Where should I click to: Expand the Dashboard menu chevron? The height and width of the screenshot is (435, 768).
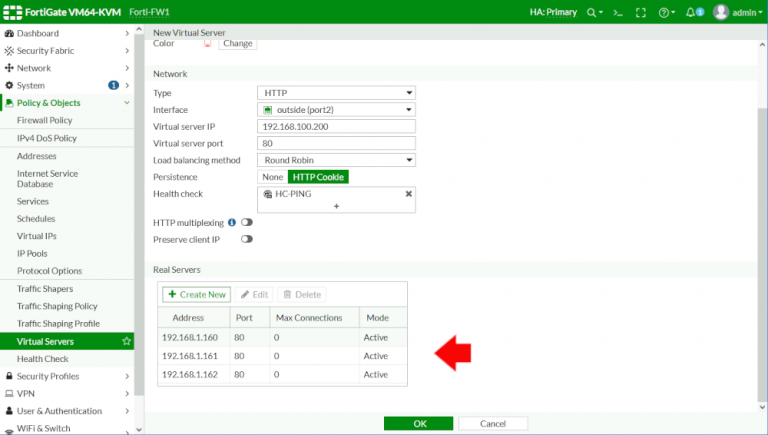pos(127,33)
